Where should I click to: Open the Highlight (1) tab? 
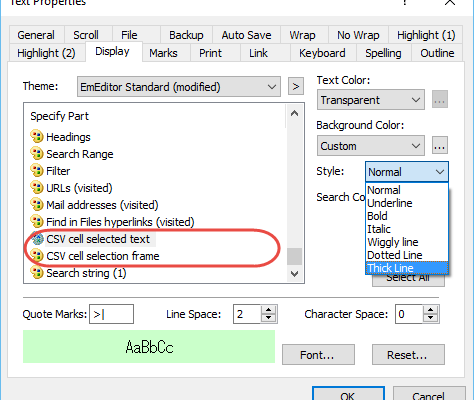pos(426,35)
